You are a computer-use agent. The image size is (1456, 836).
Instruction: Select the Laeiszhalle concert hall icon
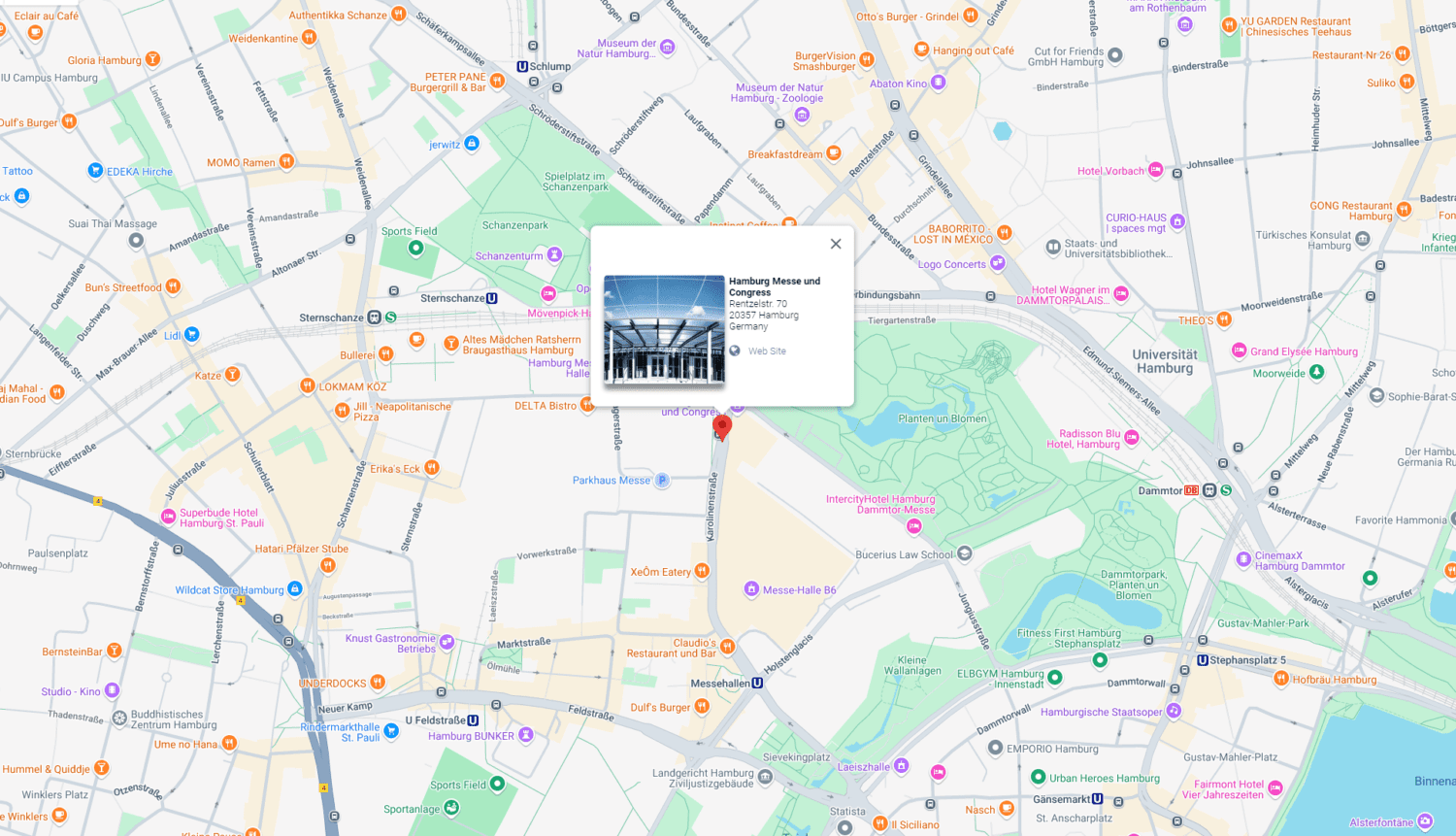pyautogui.click(x=902, y=766)
